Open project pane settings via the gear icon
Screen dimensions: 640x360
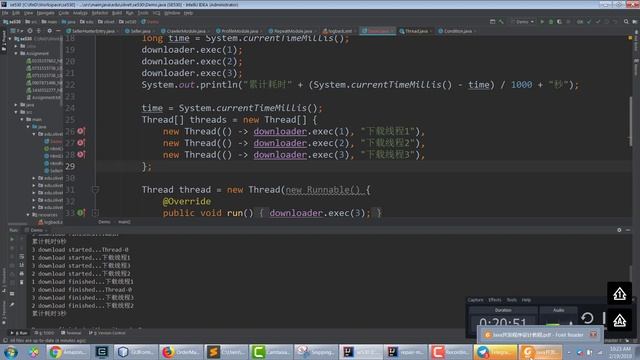[49, 31]
